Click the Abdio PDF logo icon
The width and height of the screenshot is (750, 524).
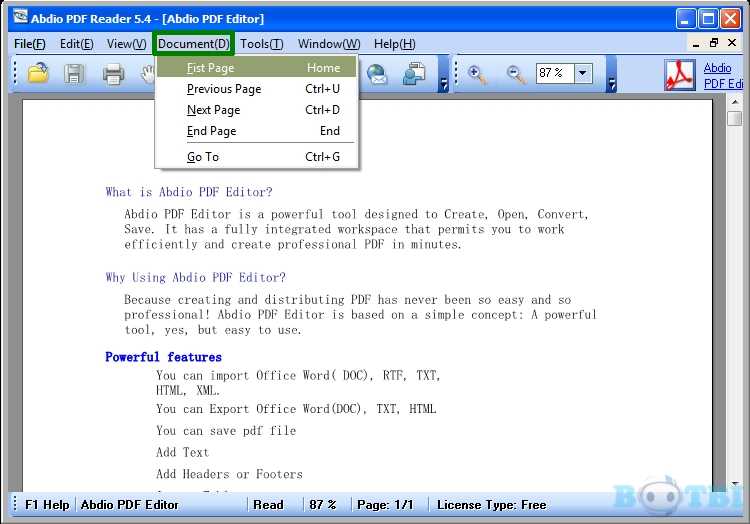[x=681, y=74]
